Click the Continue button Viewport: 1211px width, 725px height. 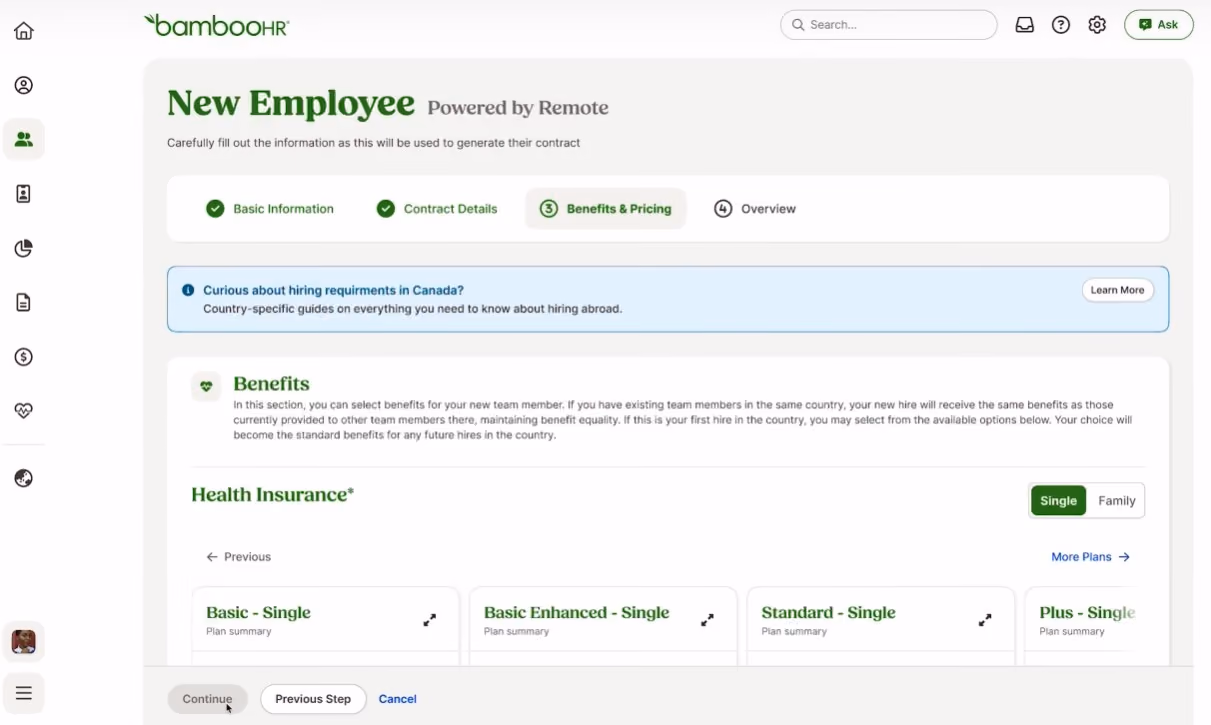pyautogui.click(x=207, y=699)
